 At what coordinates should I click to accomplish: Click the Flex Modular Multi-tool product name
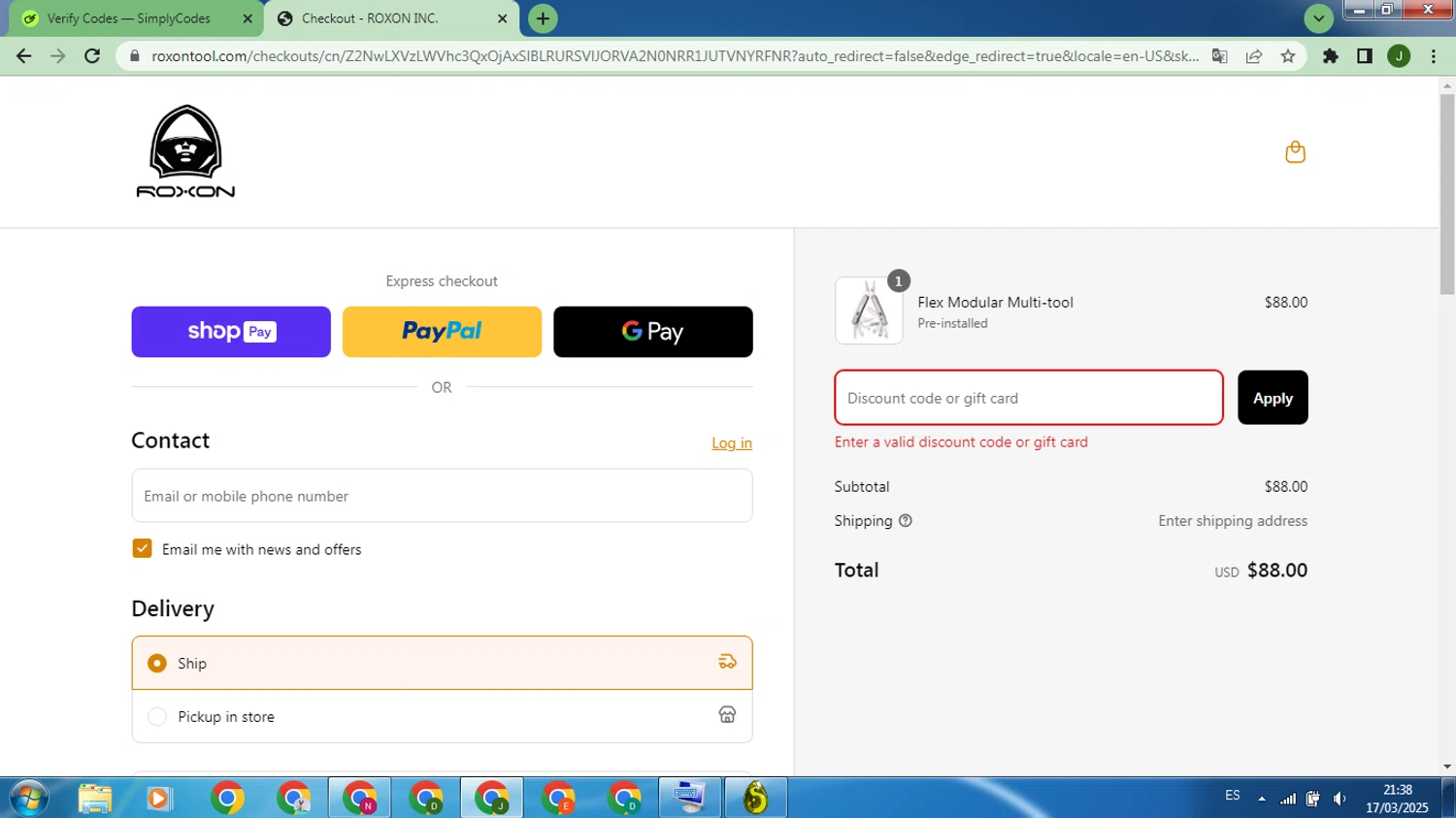pyautogui.click(x=995, y=303)
